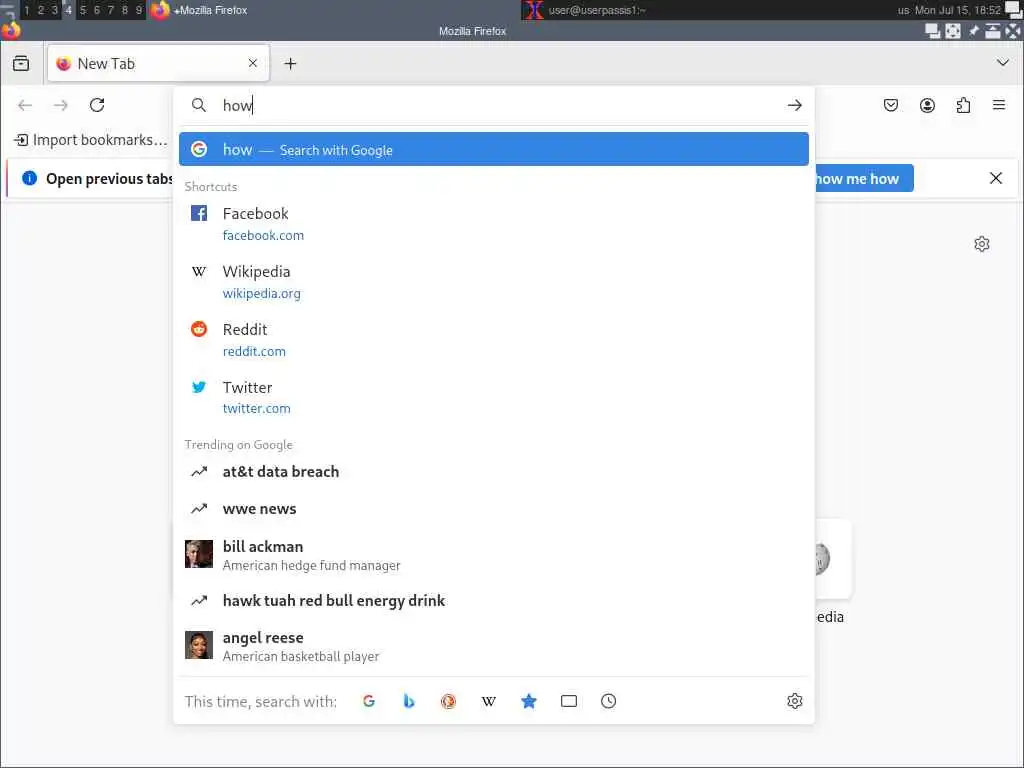Open the Firefox account icon
The width and height of the screenshot is (1024, 768).
click(x=927, y=105)
